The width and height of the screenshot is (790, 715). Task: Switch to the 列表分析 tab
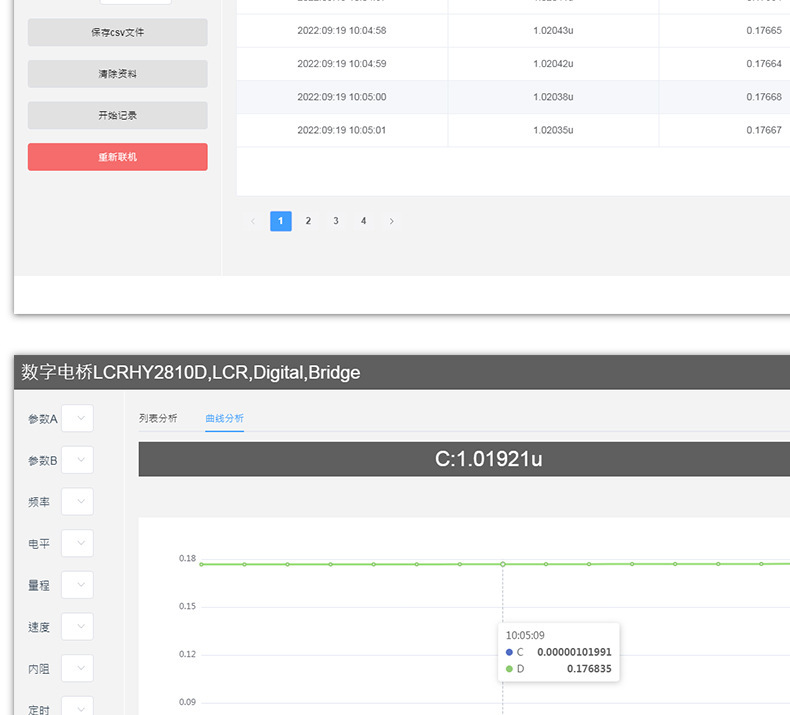click(x=158, y=418)
